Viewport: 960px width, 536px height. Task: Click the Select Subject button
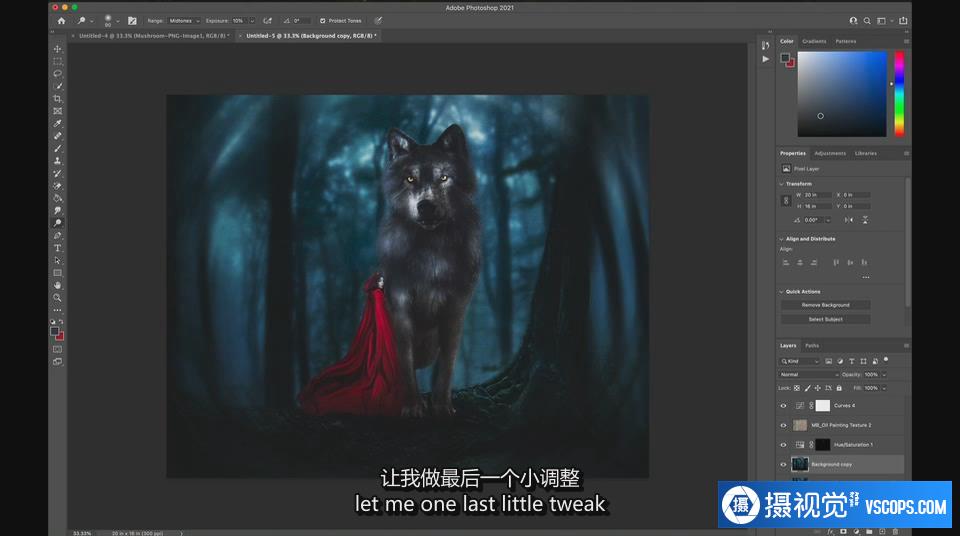click(825, 319)
